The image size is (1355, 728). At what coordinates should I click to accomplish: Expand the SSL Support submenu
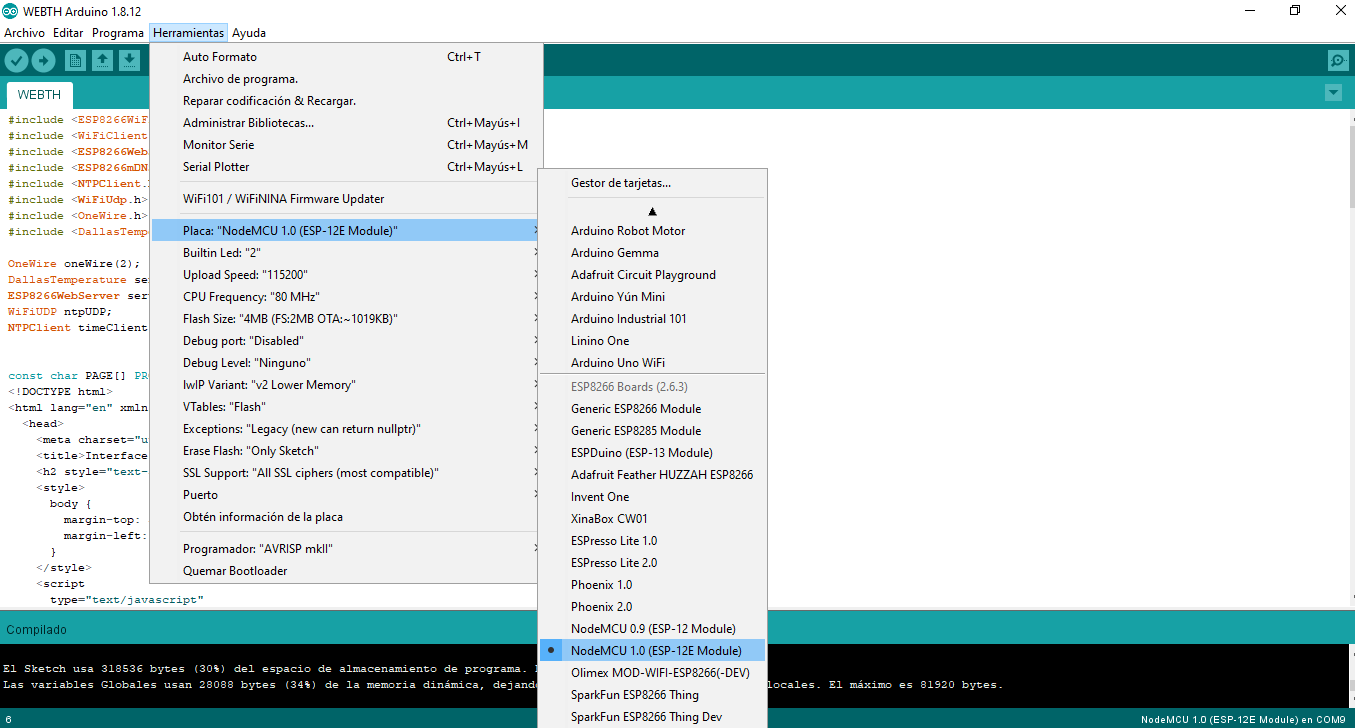pos(346,473)
